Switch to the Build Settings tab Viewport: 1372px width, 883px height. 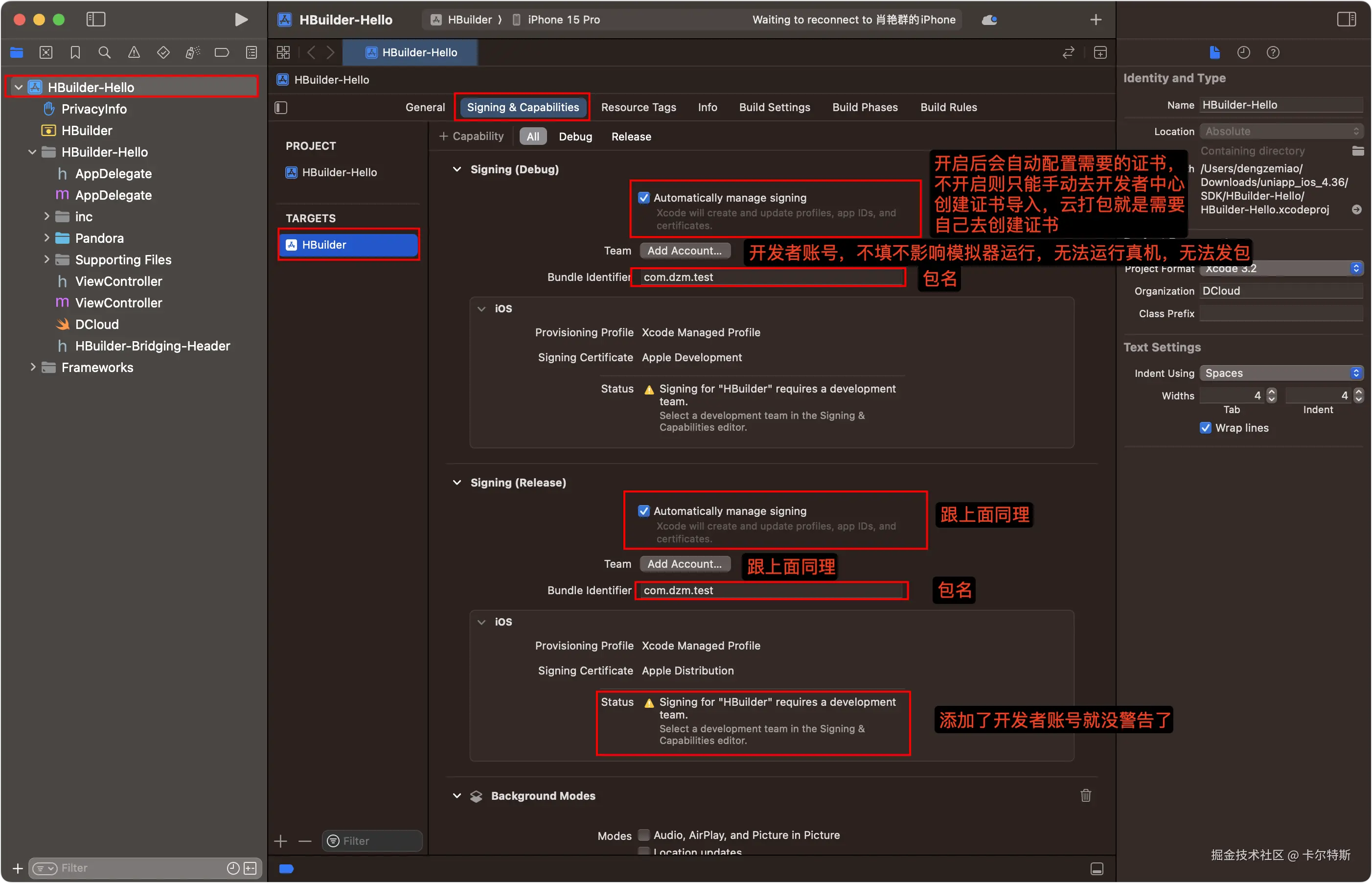(774, 107)
